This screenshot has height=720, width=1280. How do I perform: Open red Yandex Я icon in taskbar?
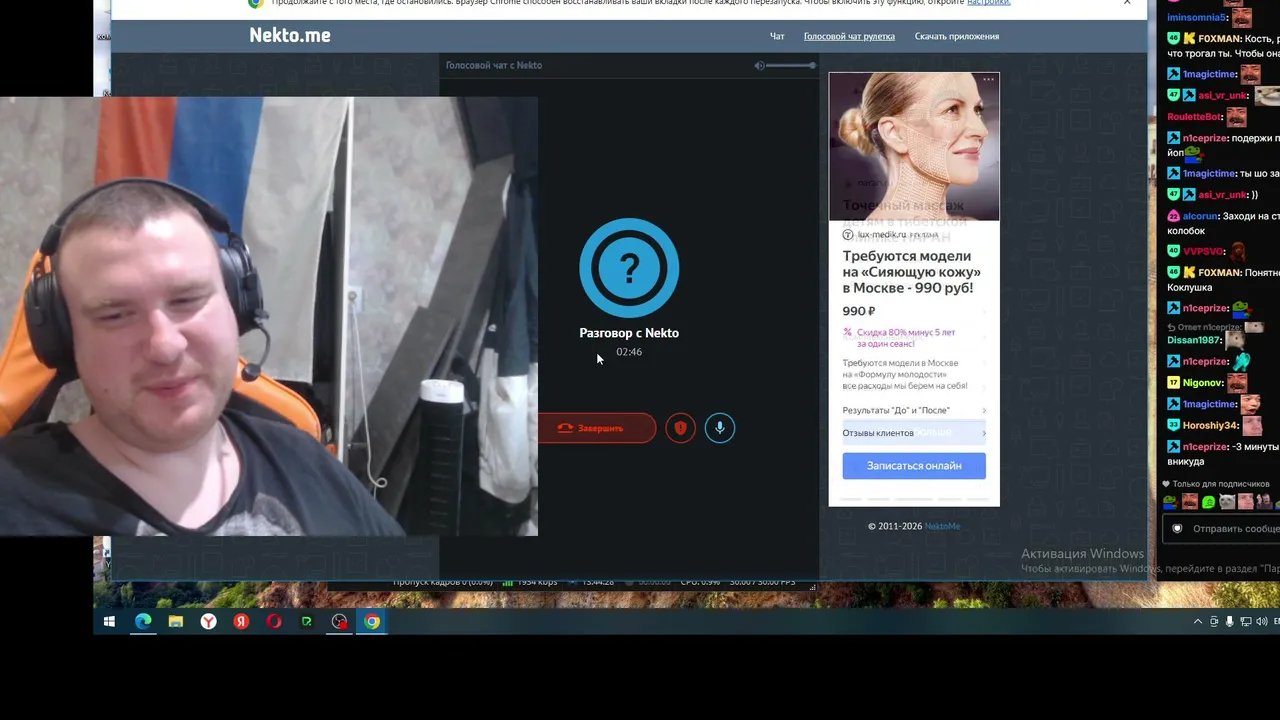click(x=241, y=622)
